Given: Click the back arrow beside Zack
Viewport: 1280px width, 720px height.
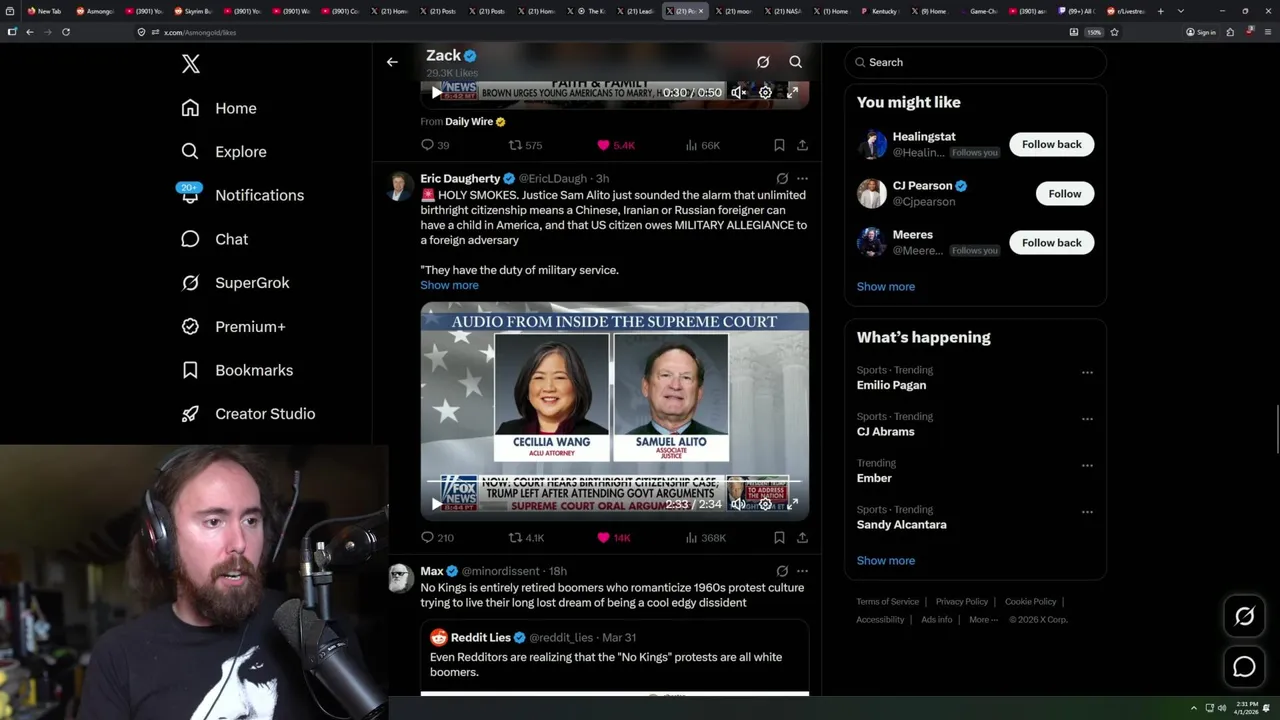Looking at the screenshot, I should click(x=392, y=62).
